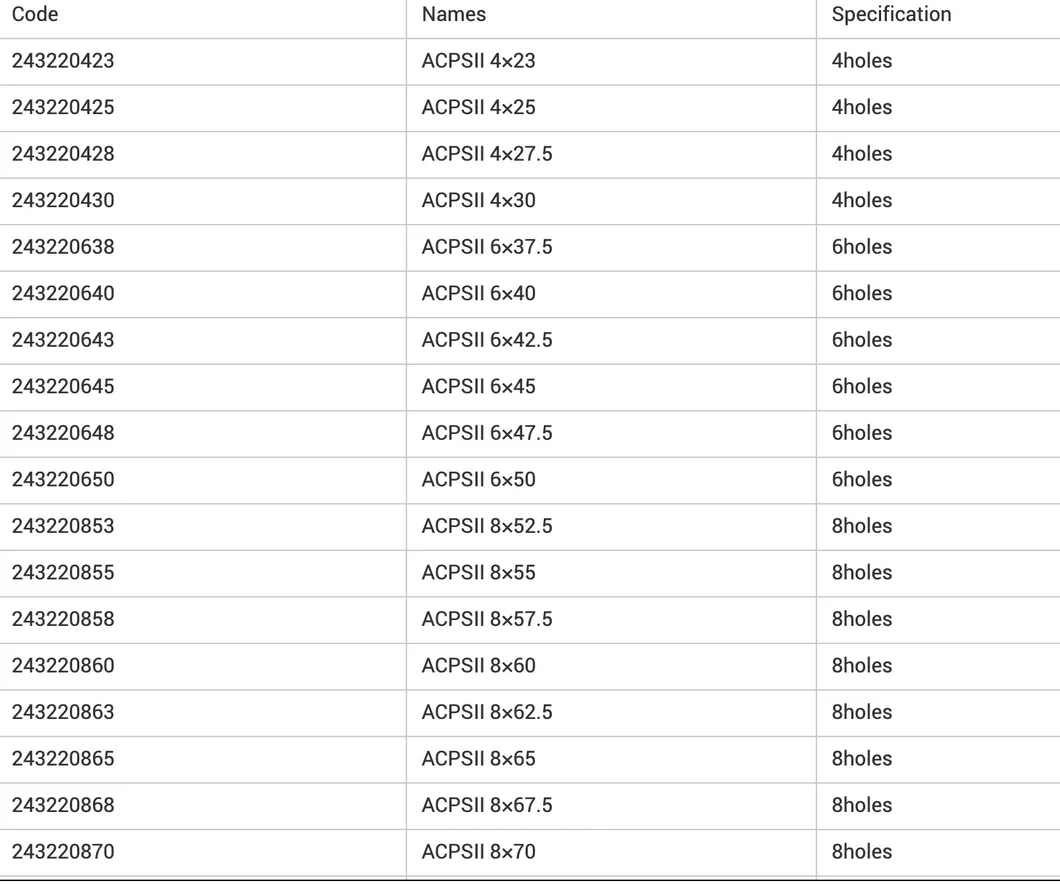This screenshot has width=1060, height=884.
Task: Select product code 243220423
Action: point(63,61)
